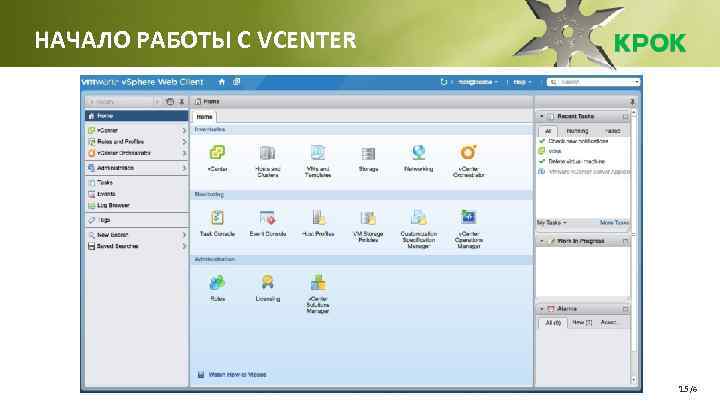Click the Delete virtual machine task entry

tap(576, 162)
